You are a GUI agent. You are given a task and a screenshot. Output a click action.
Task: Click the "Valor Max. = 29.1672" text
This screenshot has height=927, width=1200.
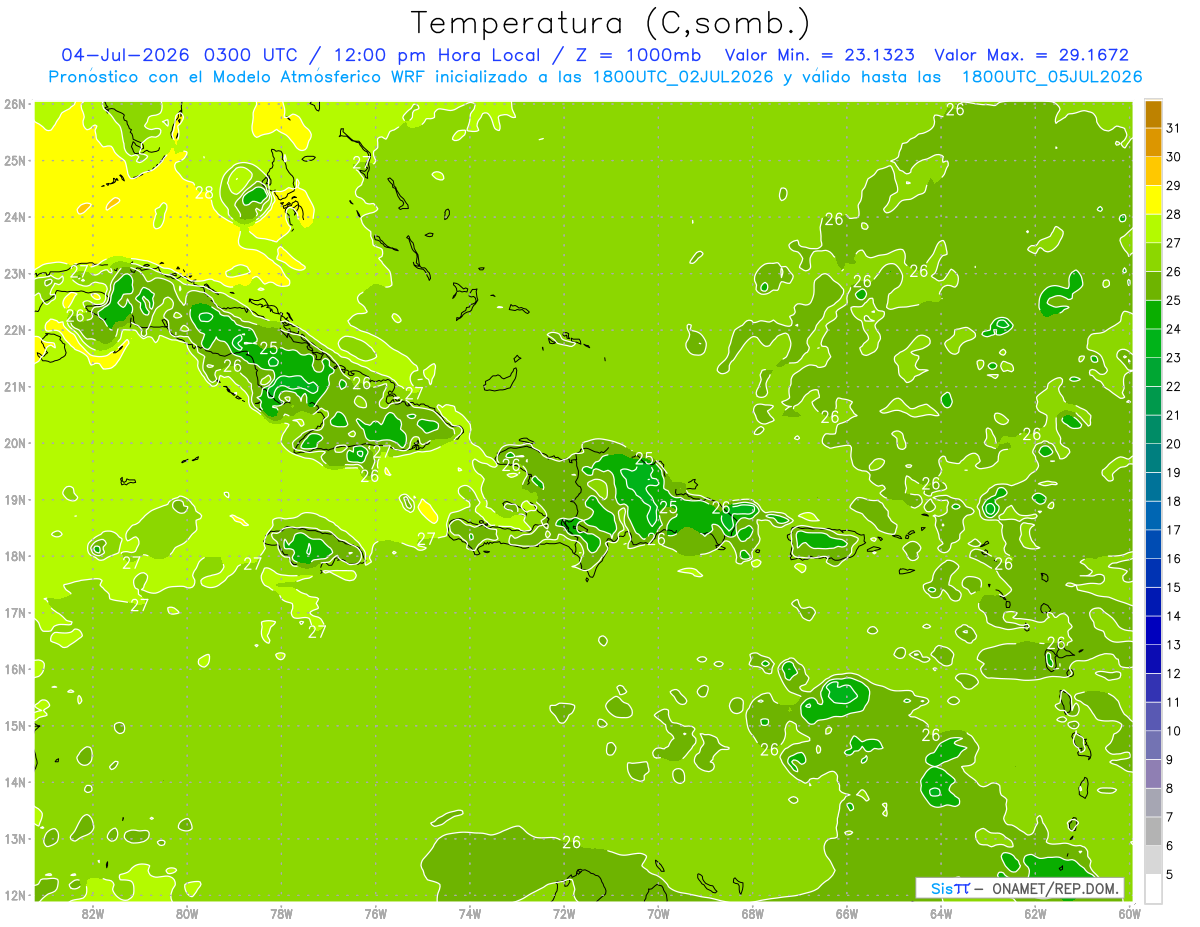(1031, 55)
